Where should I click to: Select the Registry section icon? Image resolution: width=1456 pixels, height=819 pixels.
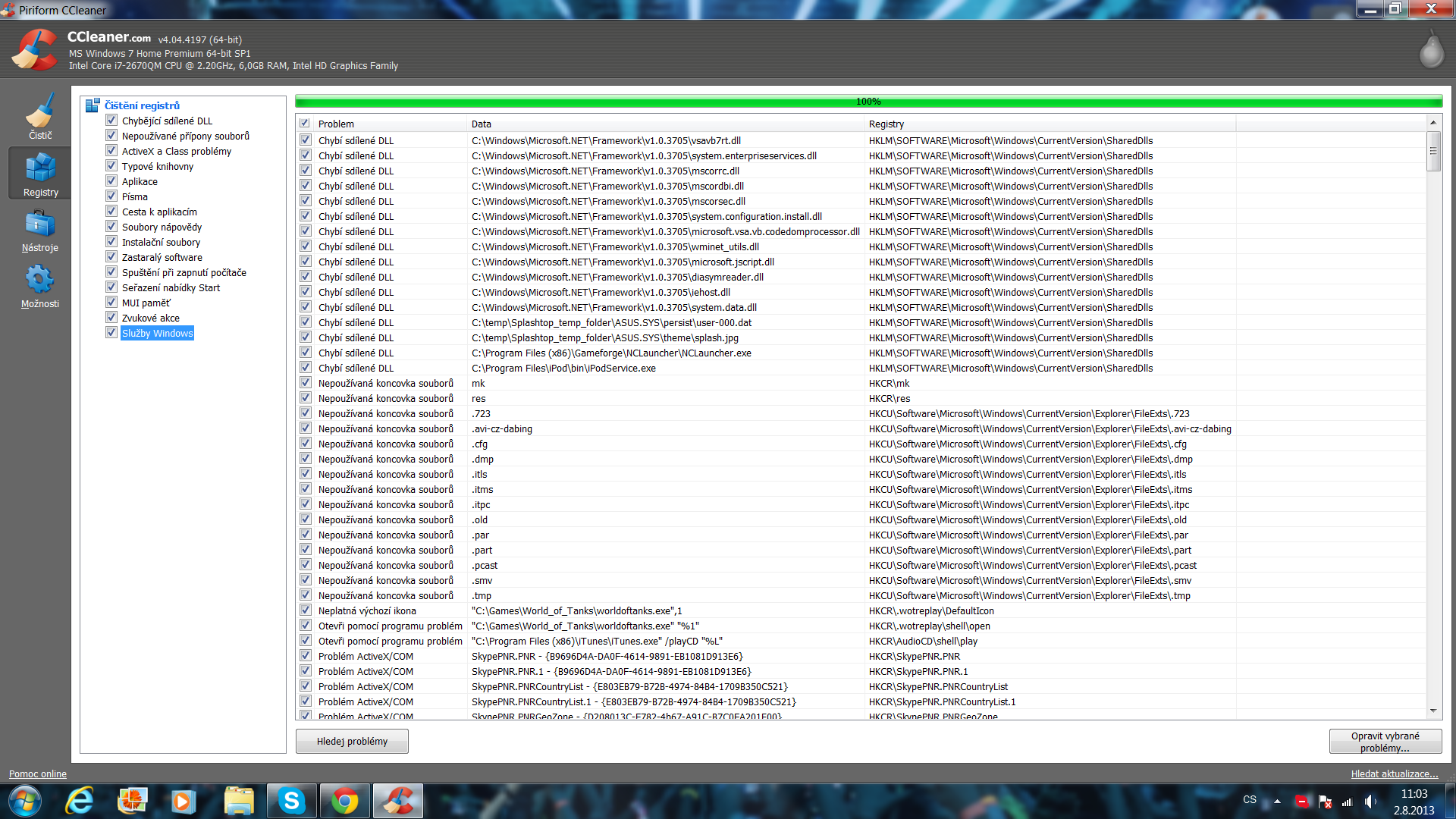coord(40,174)
